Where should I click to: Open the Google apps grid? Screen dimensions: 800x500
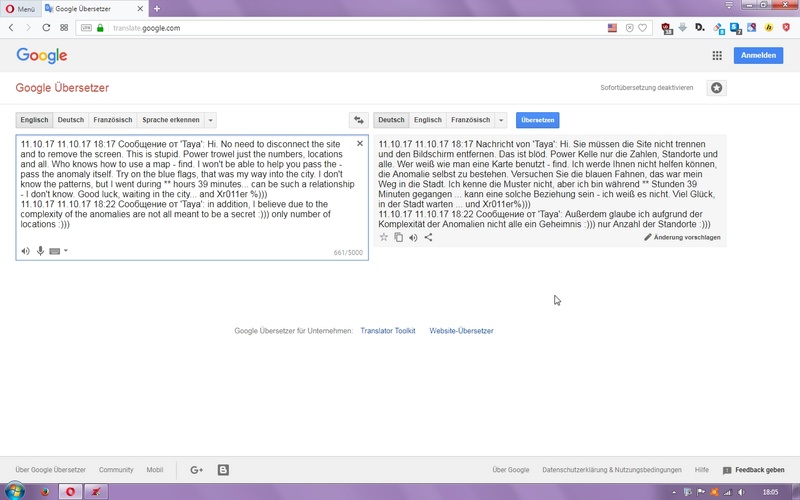717,56
